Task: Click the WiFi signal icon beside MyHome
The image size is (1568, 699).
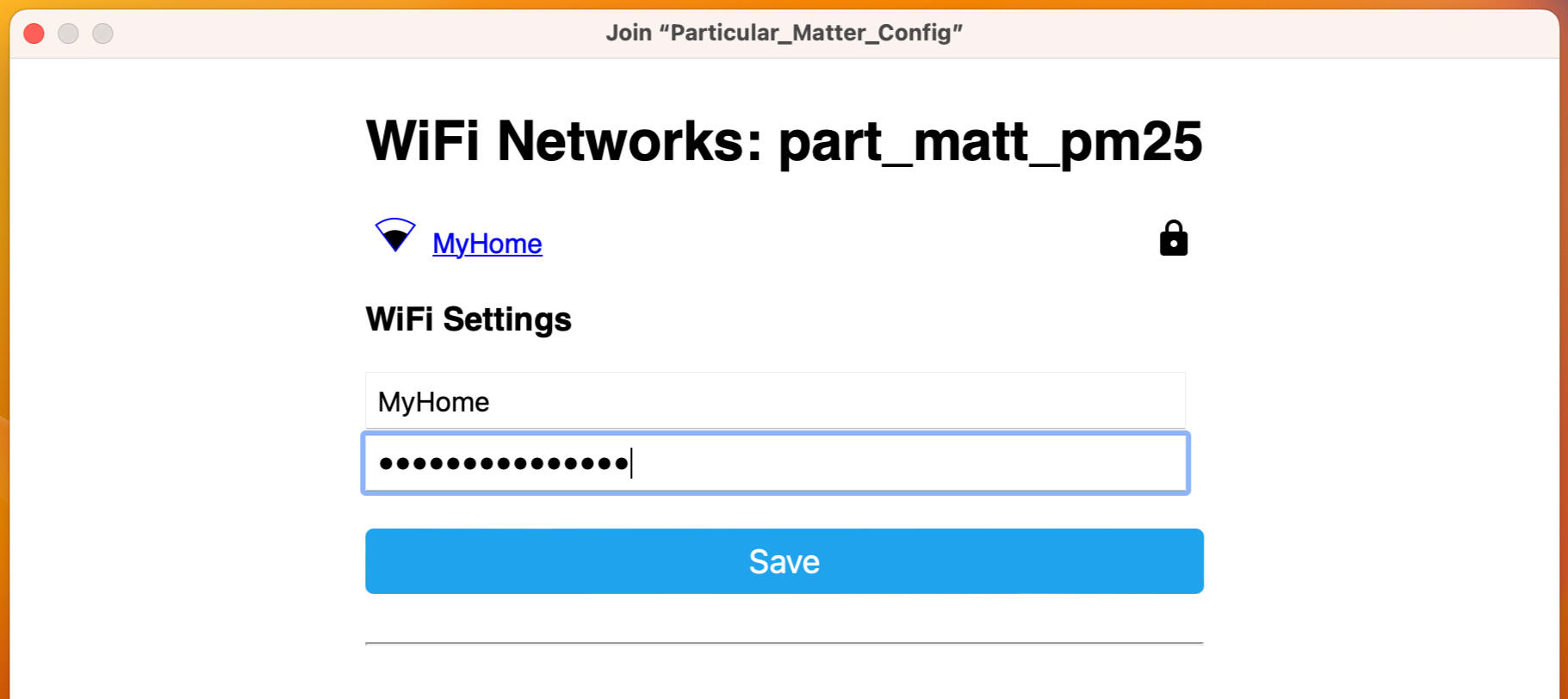Action: point(395,235)
